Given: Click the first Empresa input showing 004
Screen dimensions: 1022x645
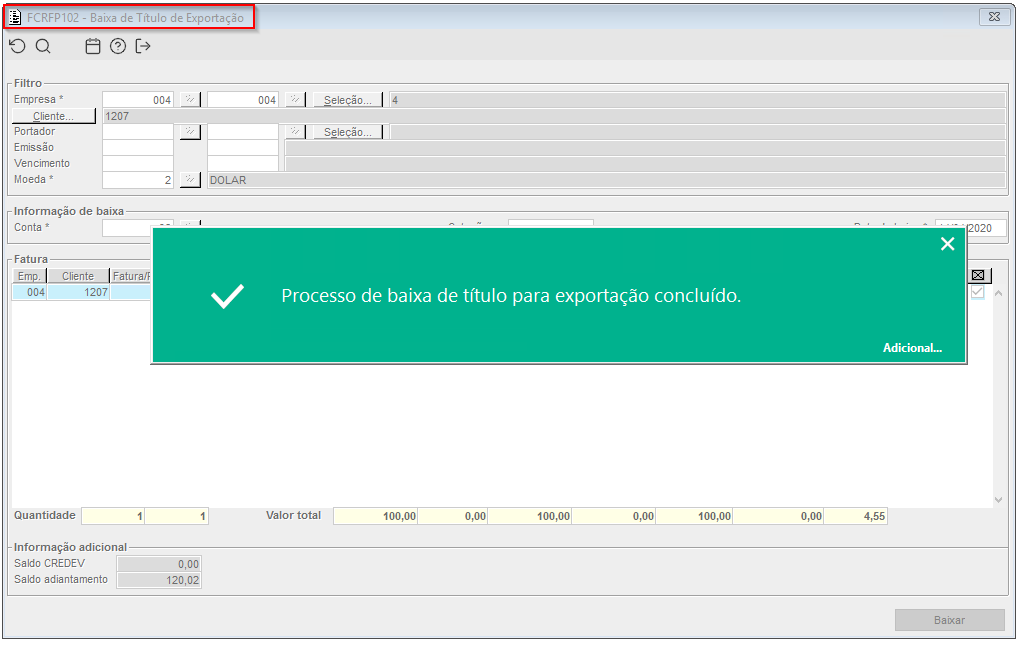Looking at the screenshot, I should 138,100.
